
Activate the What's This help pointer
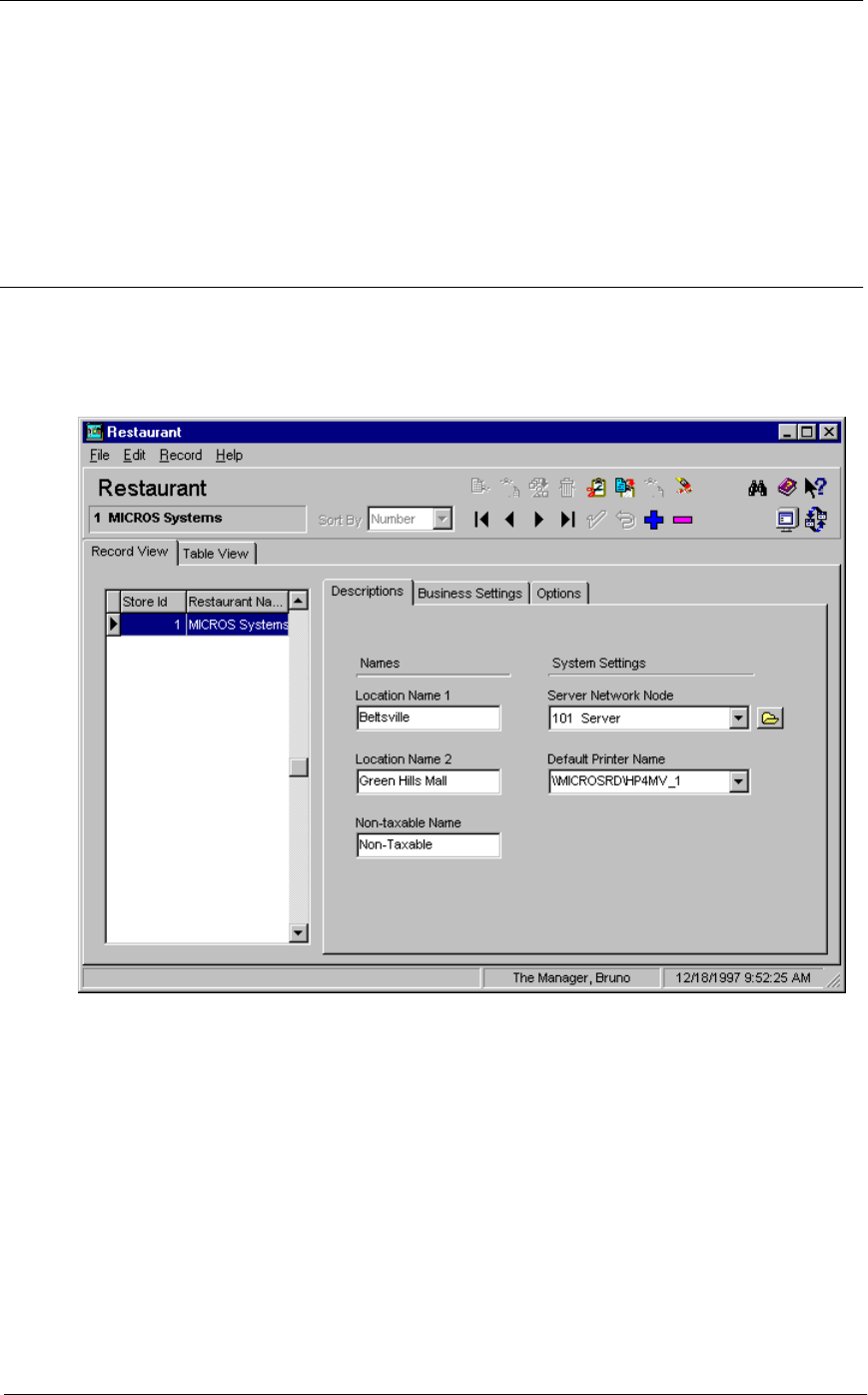coord(816,488)
